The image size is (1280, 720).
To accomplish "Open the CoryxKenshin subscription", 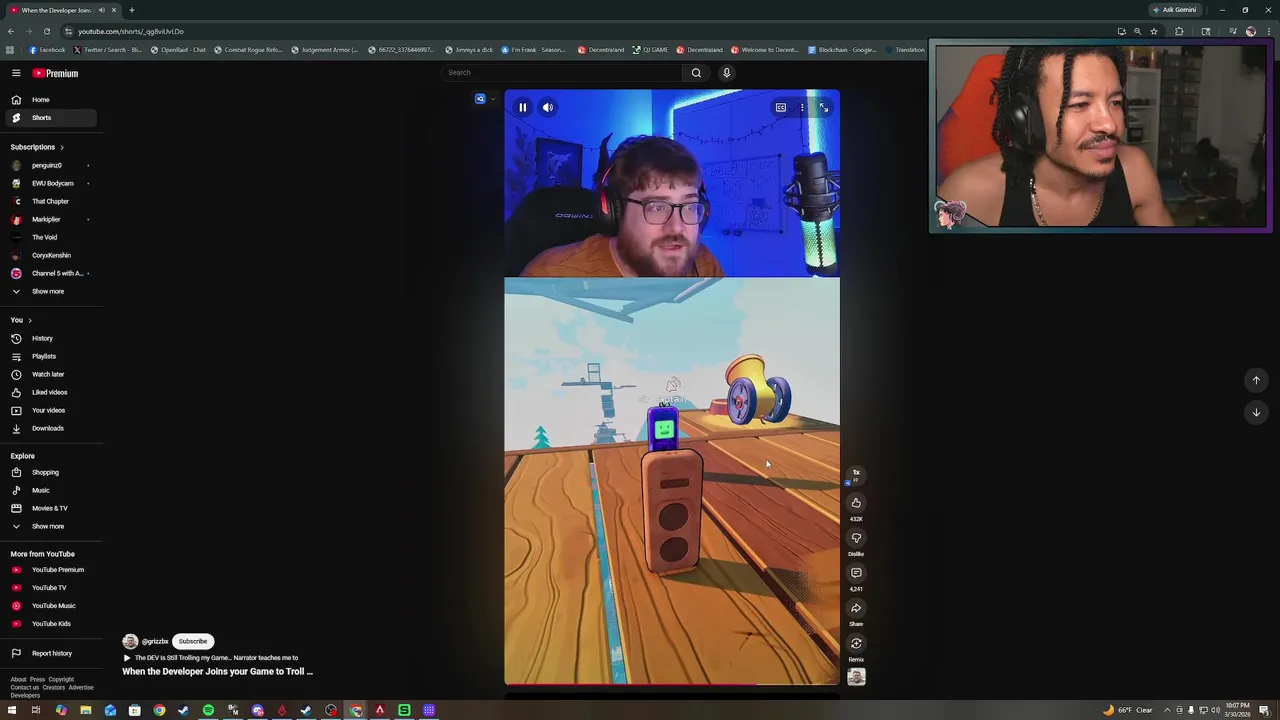I will (x=49, y=255).
